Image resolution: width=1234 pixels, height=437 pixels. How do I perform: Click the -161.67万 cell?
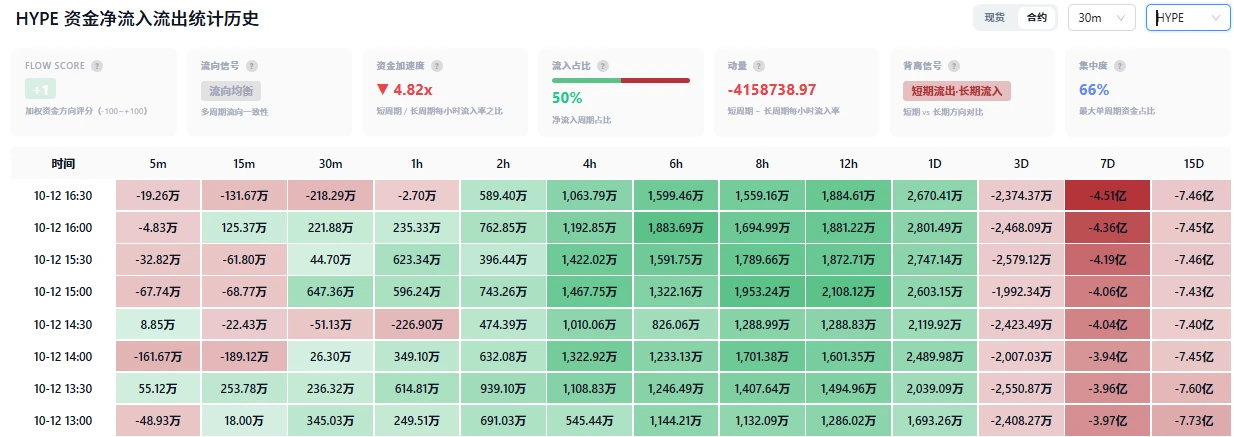coord(159,356)
